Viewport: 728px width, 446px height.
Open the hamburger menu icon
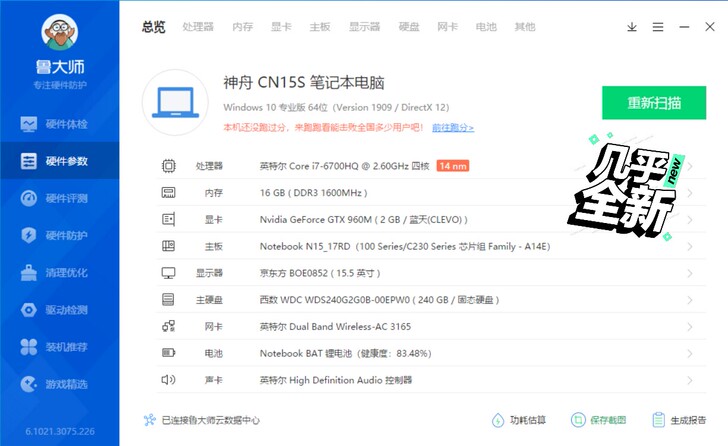[x=658, y=27]
